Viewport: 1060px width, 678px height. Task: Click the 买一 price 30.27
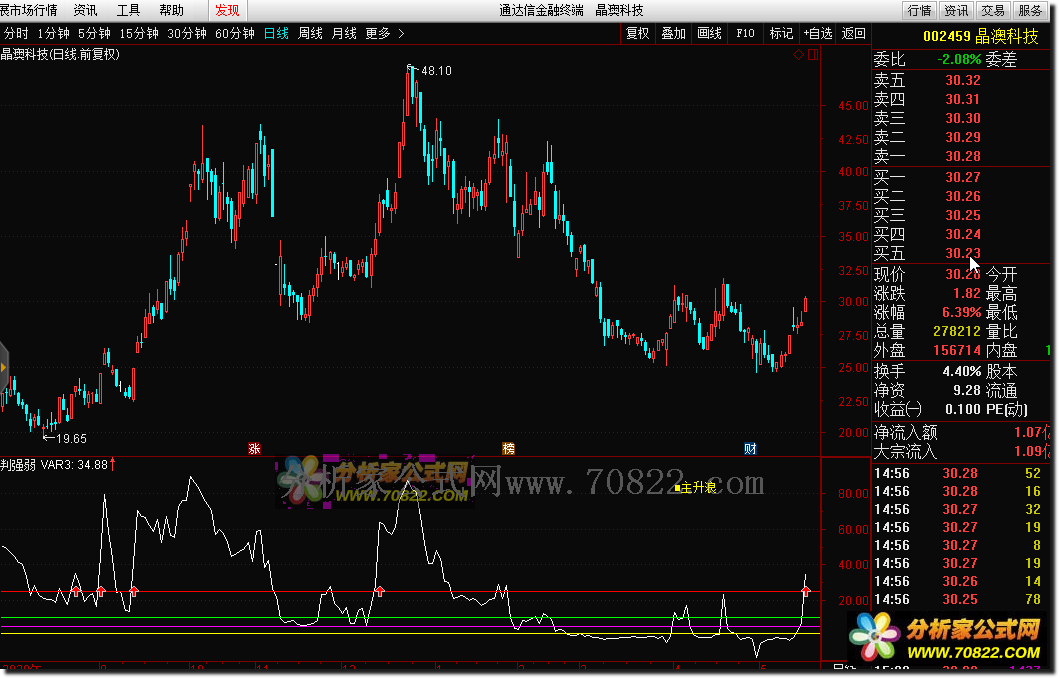pos(963,177)
